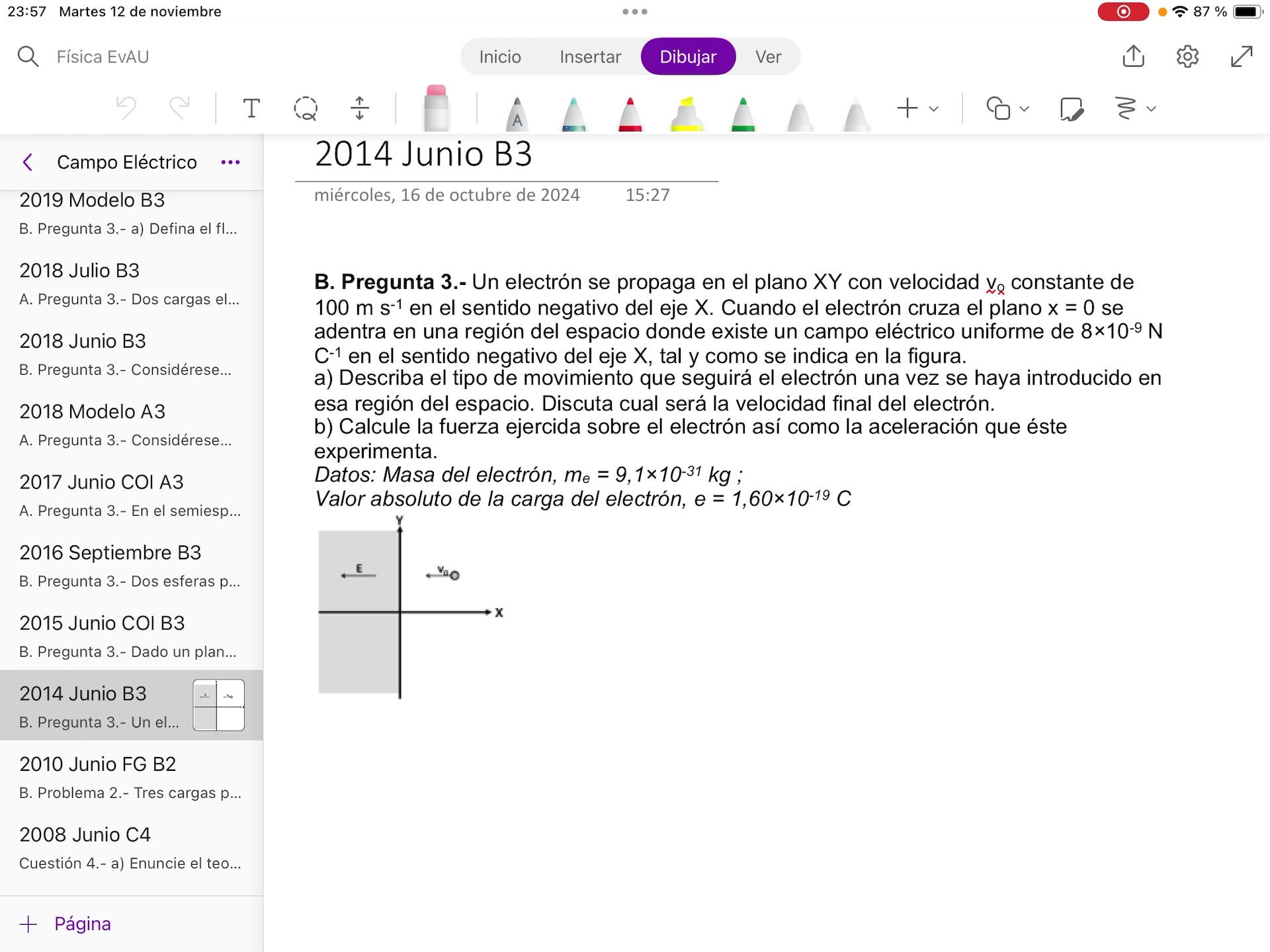
Task: Choose the yellow highlighter
Action: coord(687,114)
